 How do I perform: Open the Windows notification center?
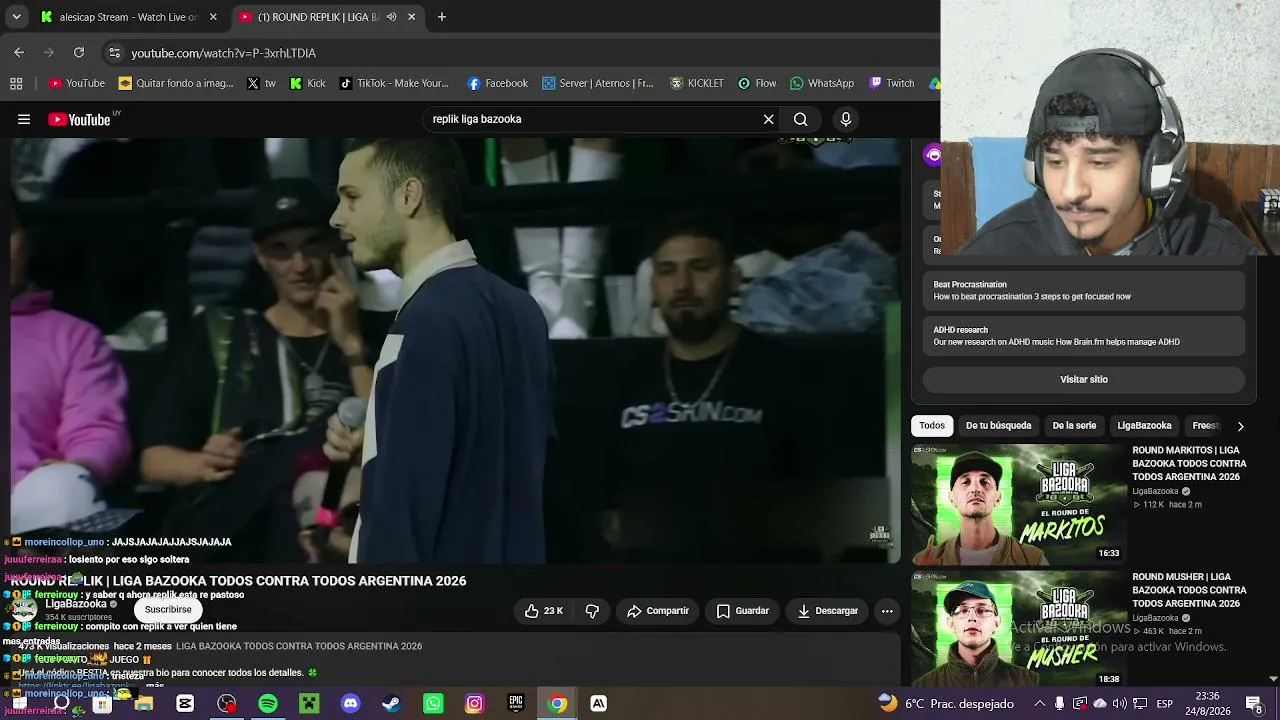coord(1254,704)
